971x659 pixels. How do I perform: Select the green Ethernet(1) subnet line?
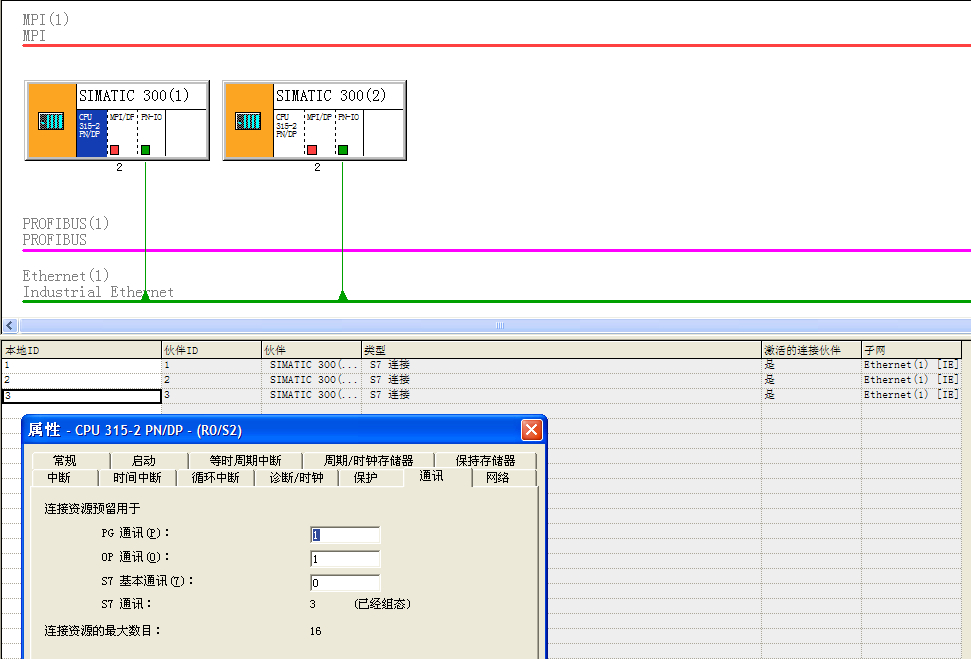pyautogui.click(x=495, y=302)
